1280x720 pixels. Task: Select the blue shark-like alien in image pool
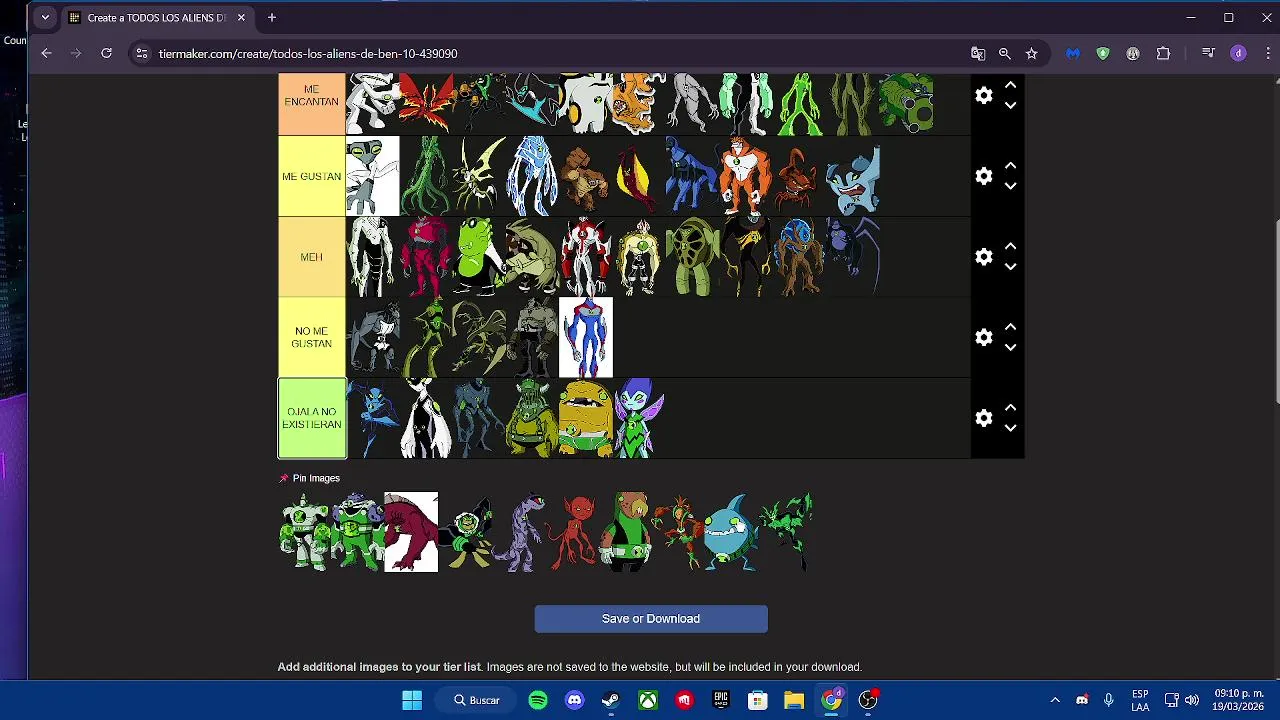[731, 532]
